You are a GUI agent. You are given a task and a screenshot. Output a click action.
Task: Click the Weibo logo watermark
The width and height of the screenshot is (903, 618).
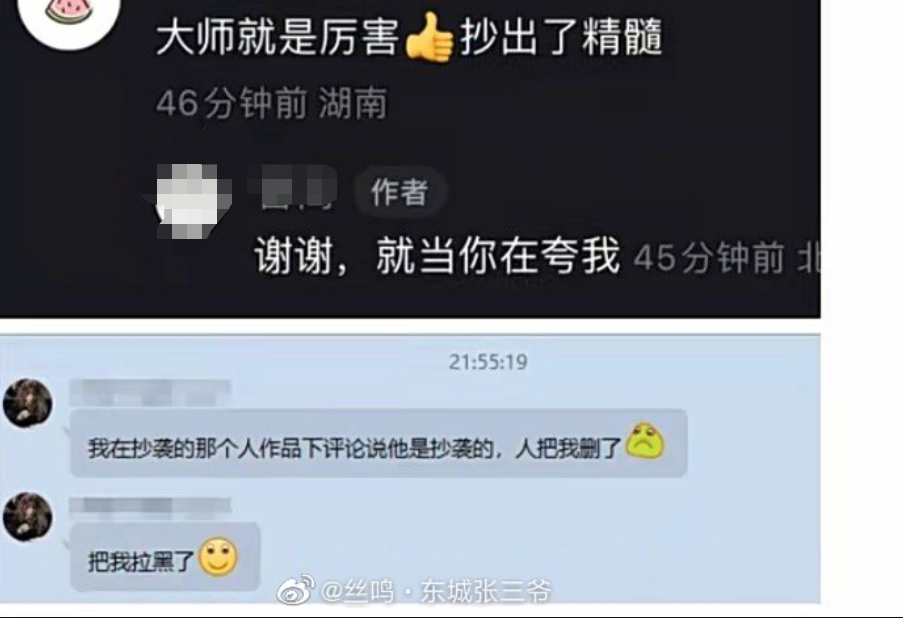296,590
